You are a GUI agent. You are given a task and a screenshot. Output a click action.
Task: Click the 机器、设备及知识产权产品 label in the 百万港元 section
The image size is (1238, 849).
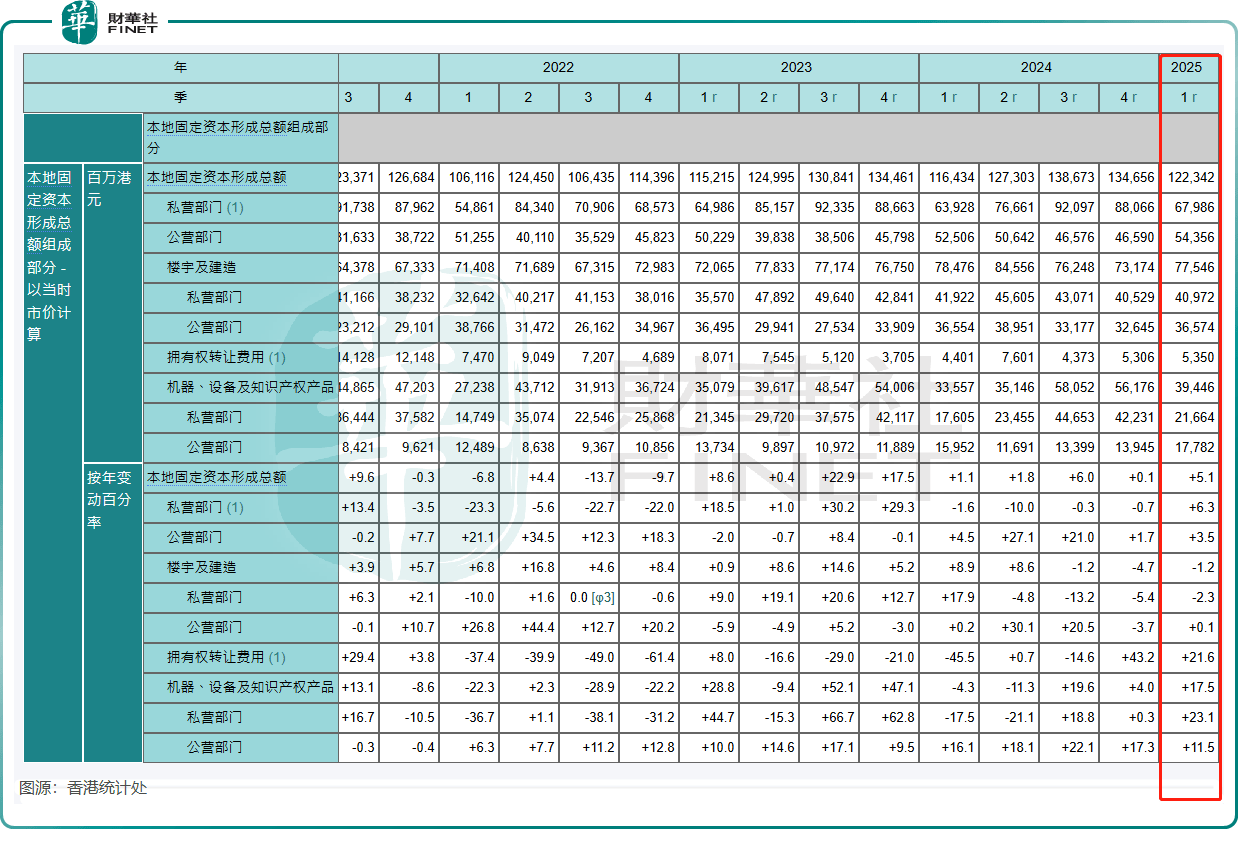pos(250,388)
